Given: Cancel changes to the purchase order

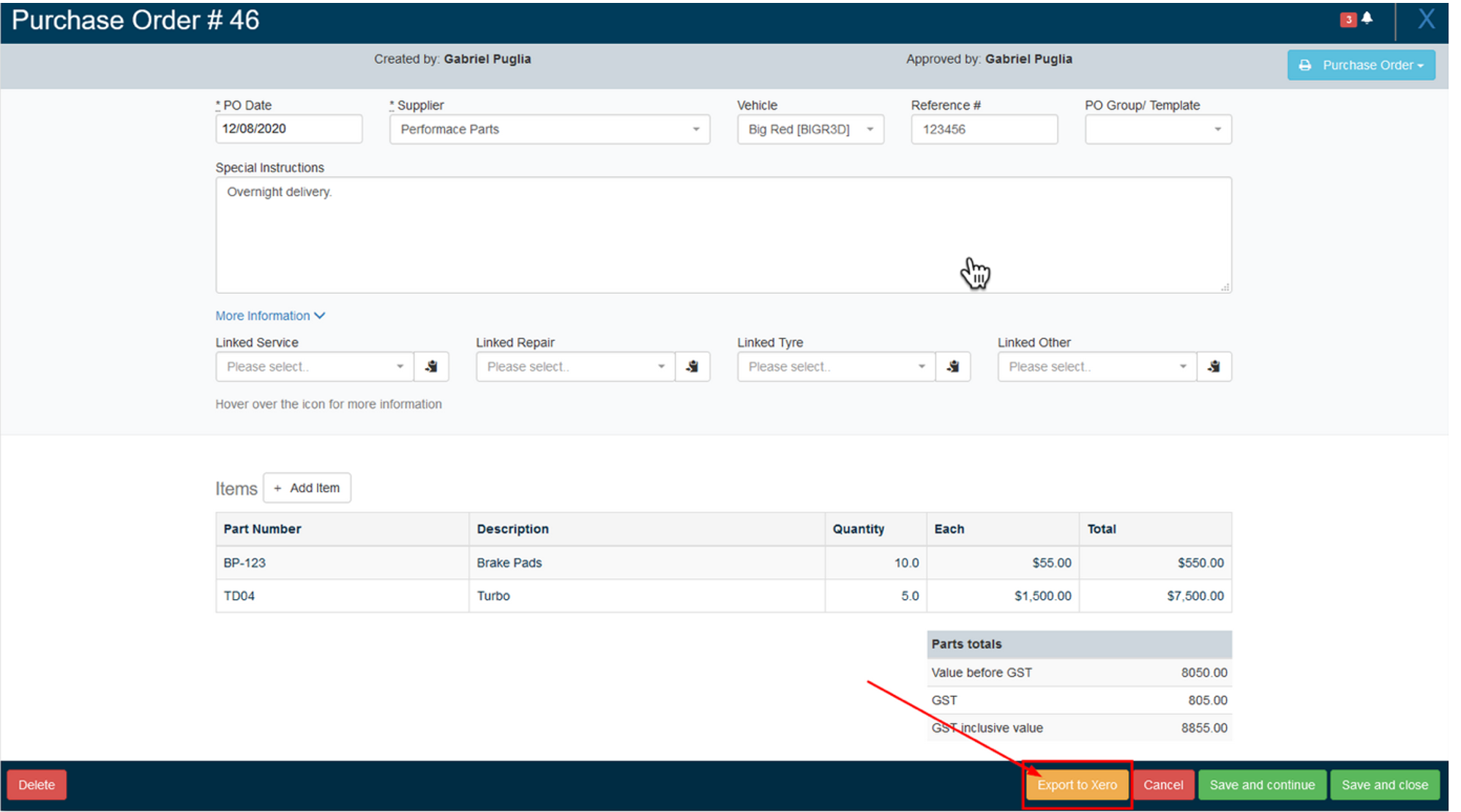Looking at the screenshot, I should 1163,784.
